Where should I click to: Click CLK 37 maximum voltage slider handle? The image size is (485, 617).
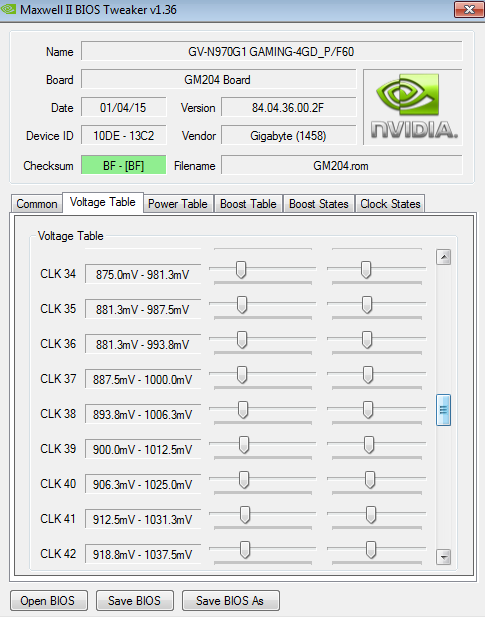368,375
